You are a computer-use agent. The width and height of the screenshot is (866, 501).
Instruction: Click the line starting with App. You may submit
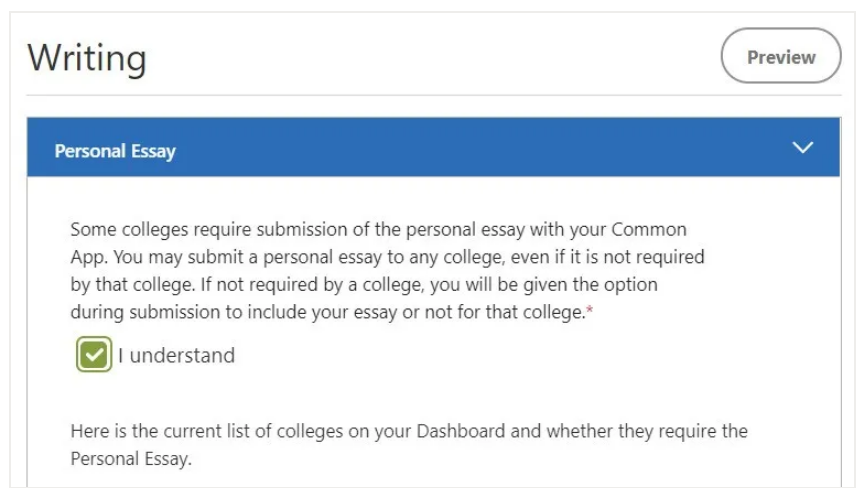tap(387, 257)
